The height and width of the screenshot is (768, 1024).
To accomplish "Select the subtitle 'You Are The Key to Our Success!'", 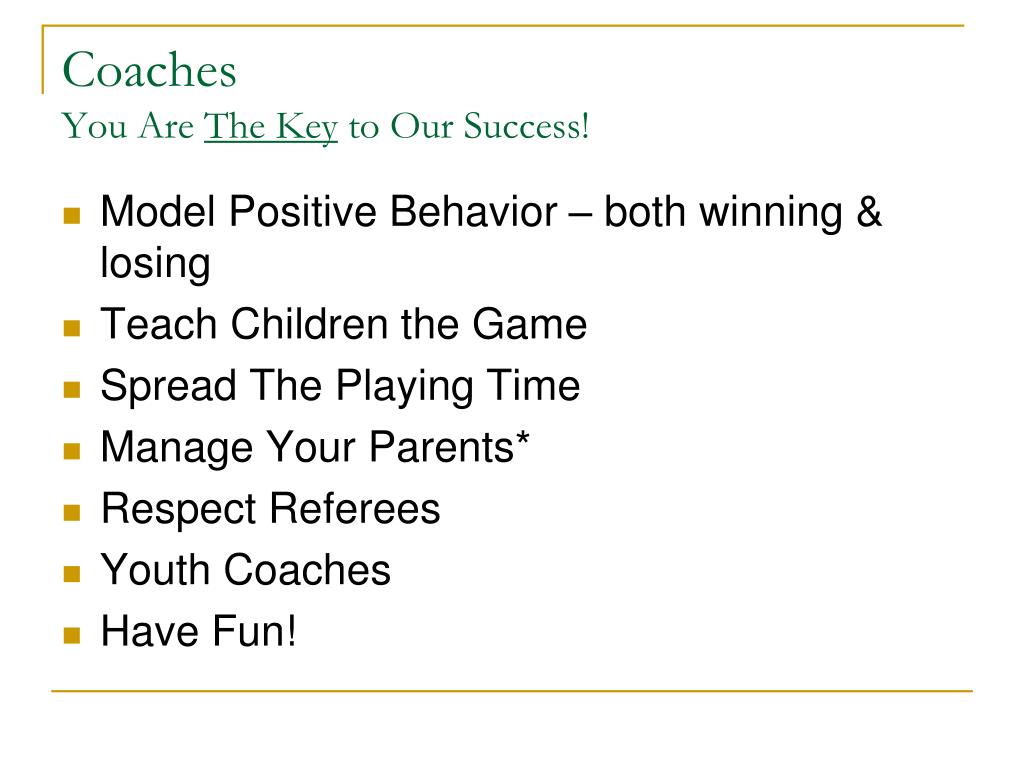I will [x=325, y=126].
